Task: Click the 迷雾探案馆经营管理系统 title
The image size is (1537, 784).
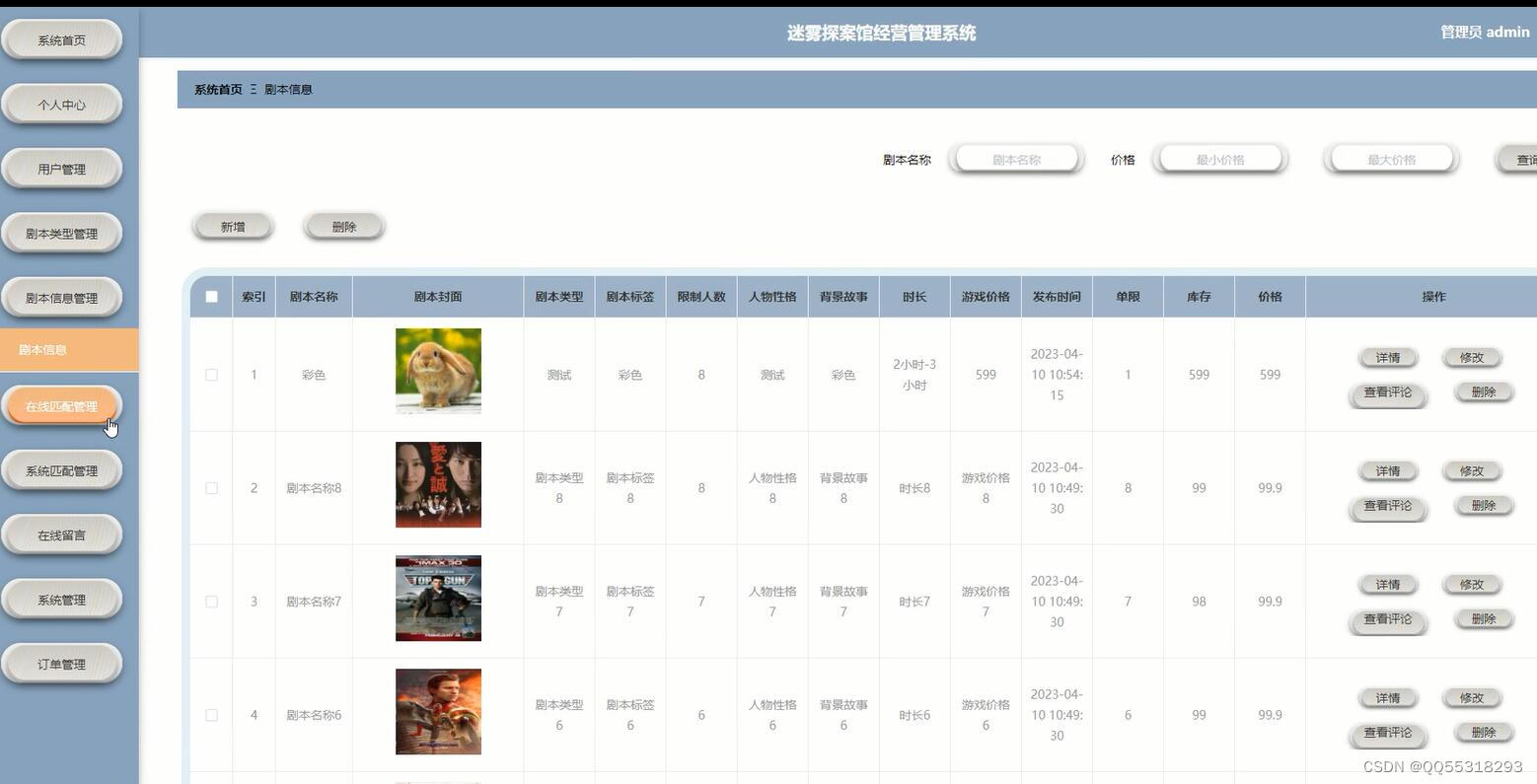Action: (881, 33)
